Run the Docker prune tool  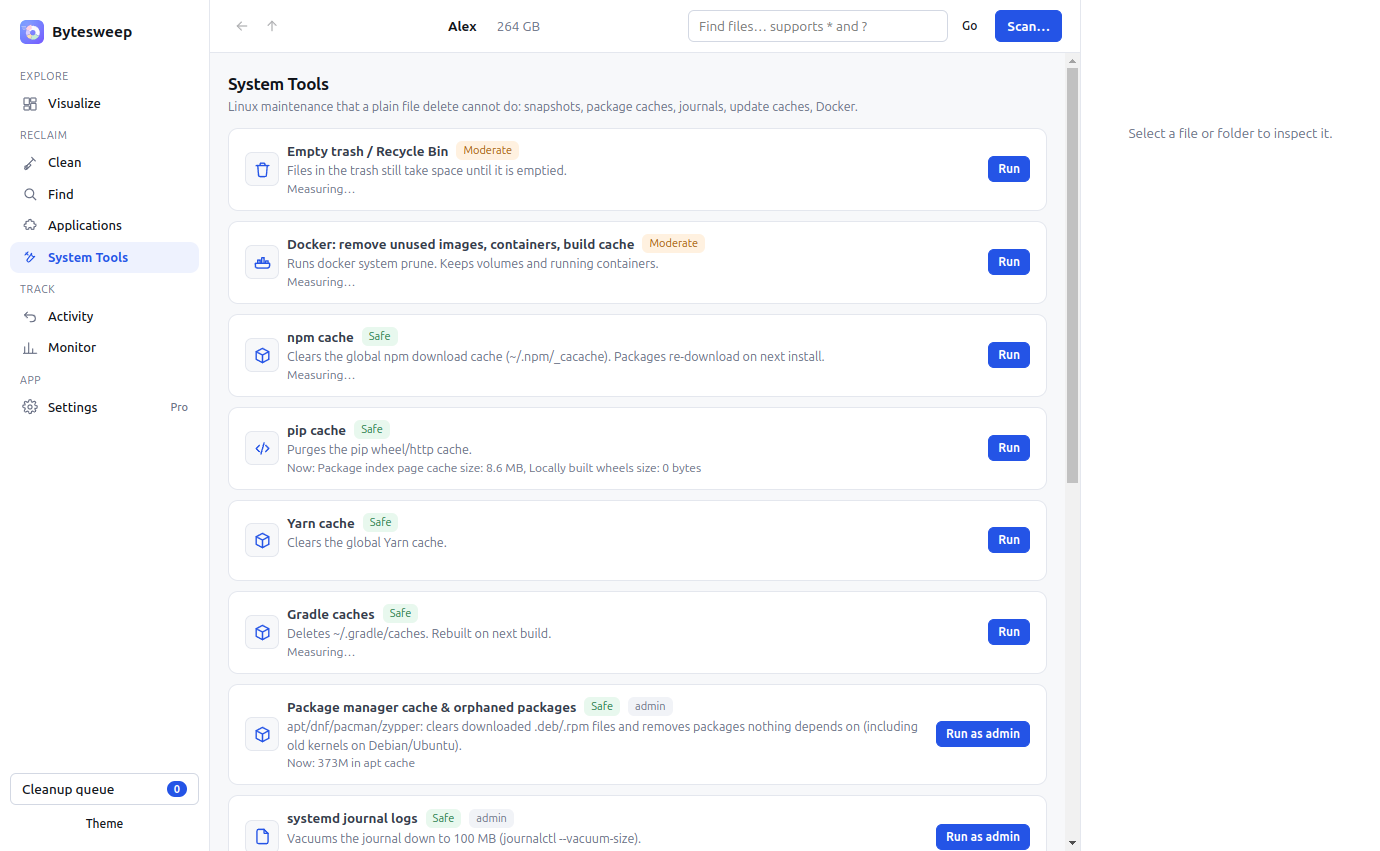point(1009,262)
